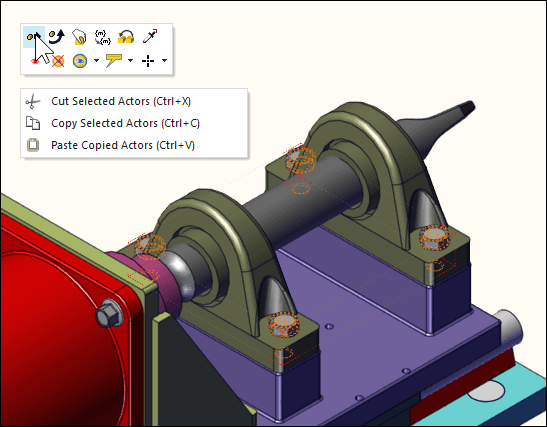Click the crosshair target icon

click(x=148, y=61)
